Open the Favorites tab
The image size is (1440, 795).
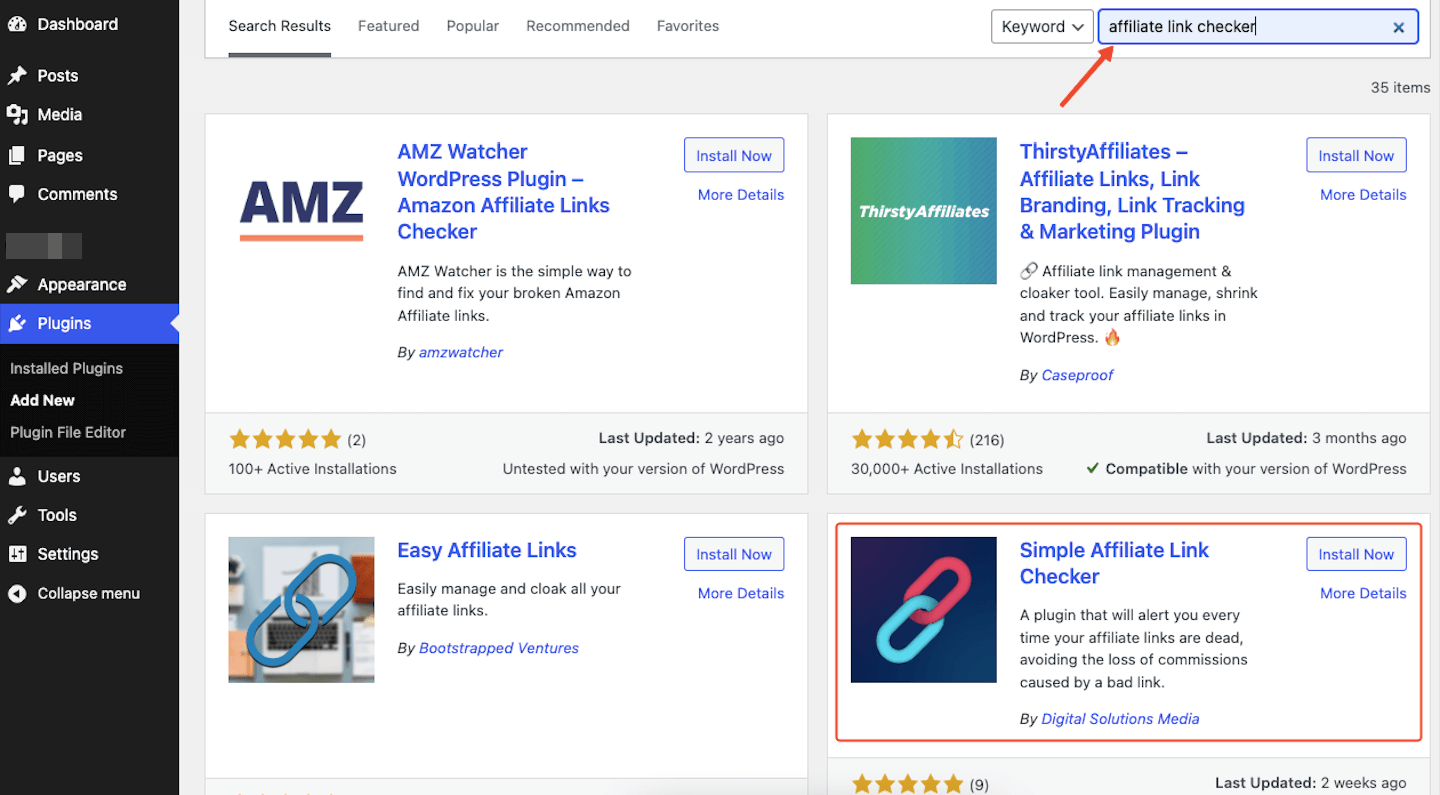[x=688, y=26]
